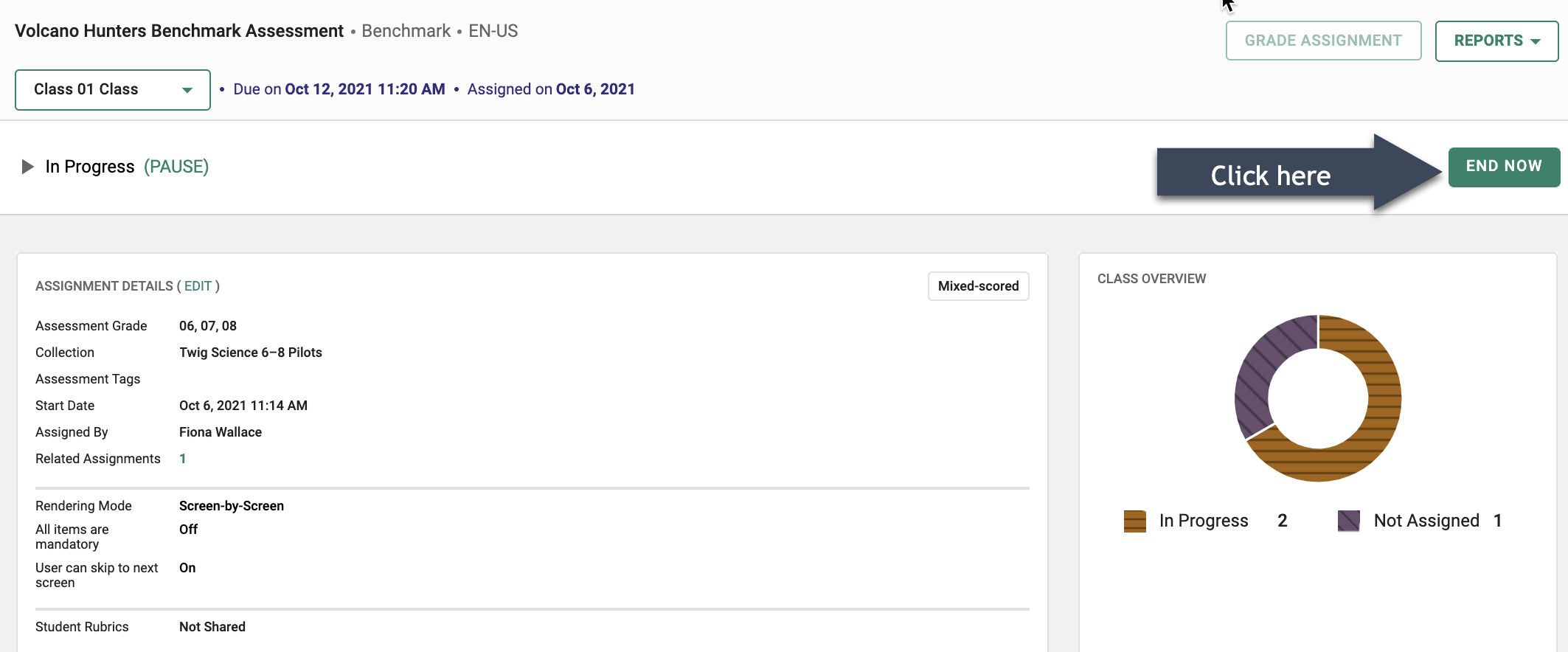Click the END NOW button
The image size is (1568, 652).
pyautogui.click(x=1504, y=167)
